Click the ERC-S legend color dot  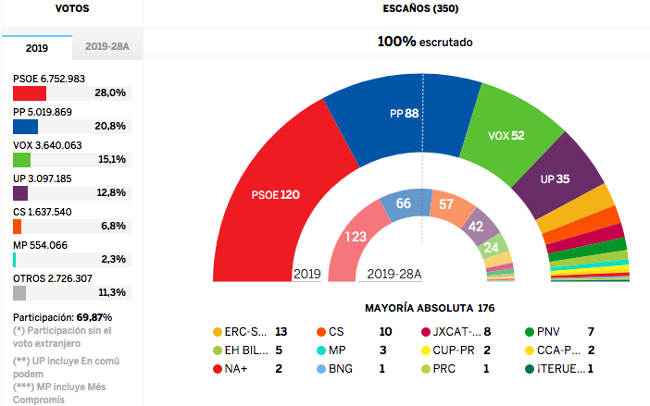(x=219, y=331)
